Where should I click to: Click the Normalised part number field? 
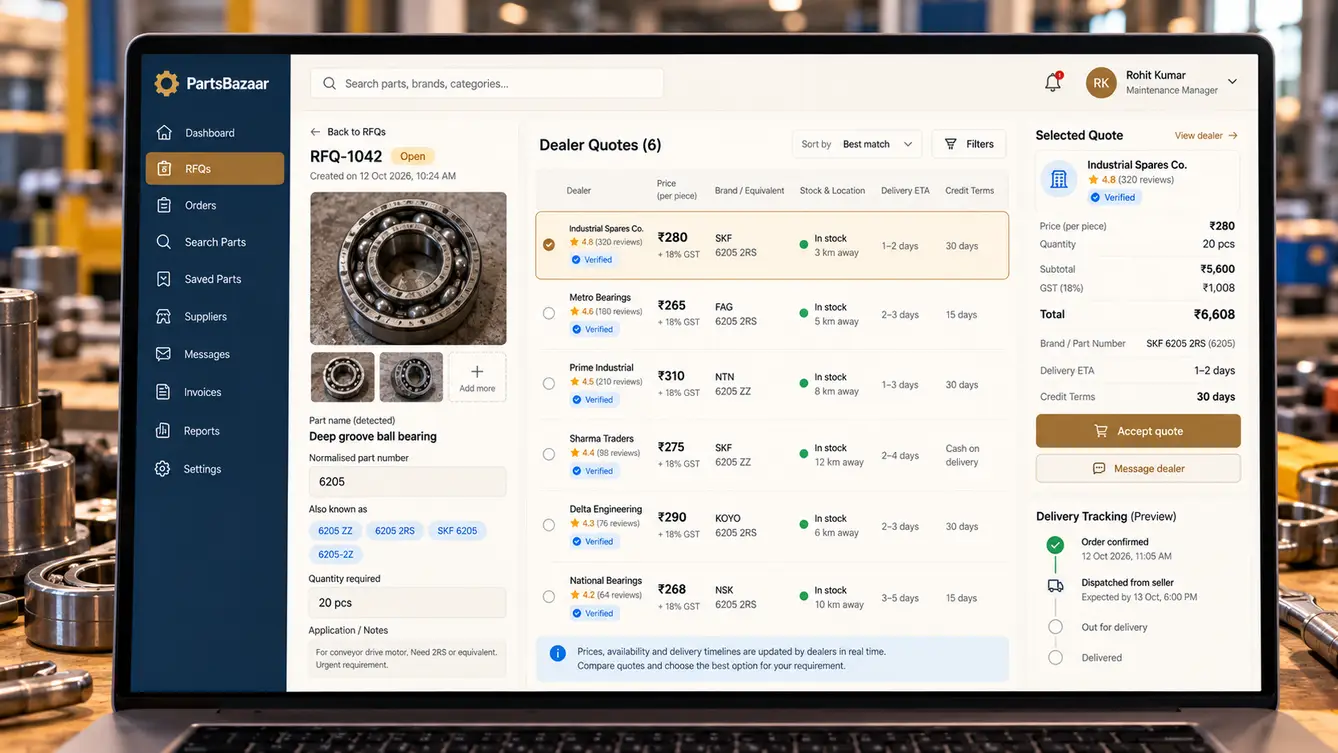point(408,482)
